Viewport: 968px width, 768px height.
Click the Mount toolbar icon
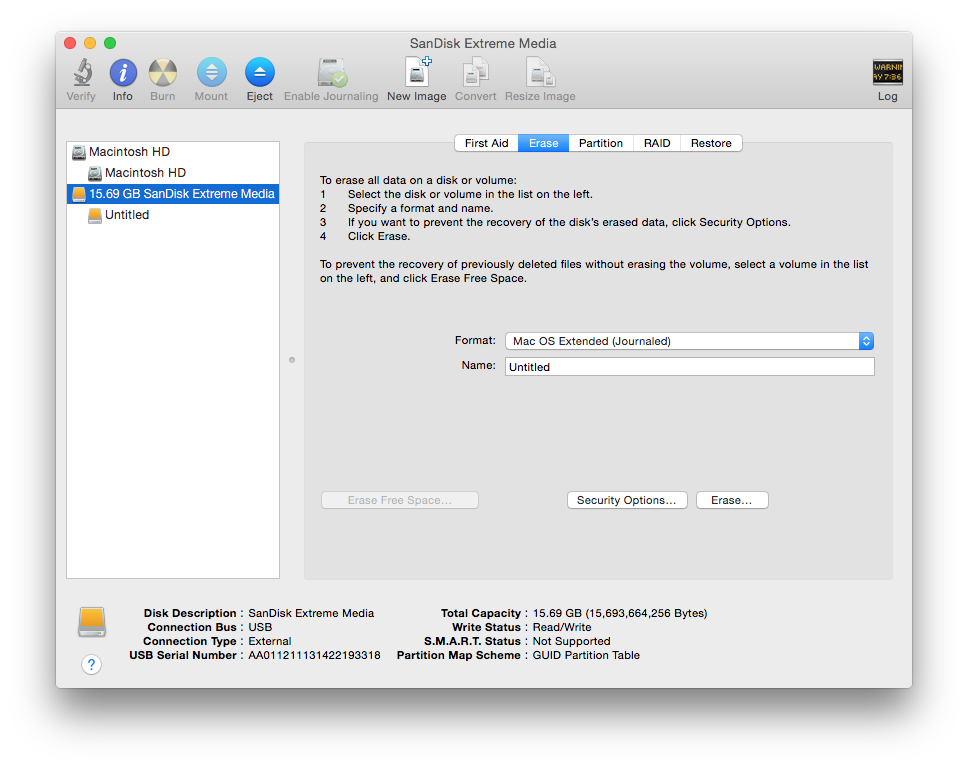click(211, 73)
